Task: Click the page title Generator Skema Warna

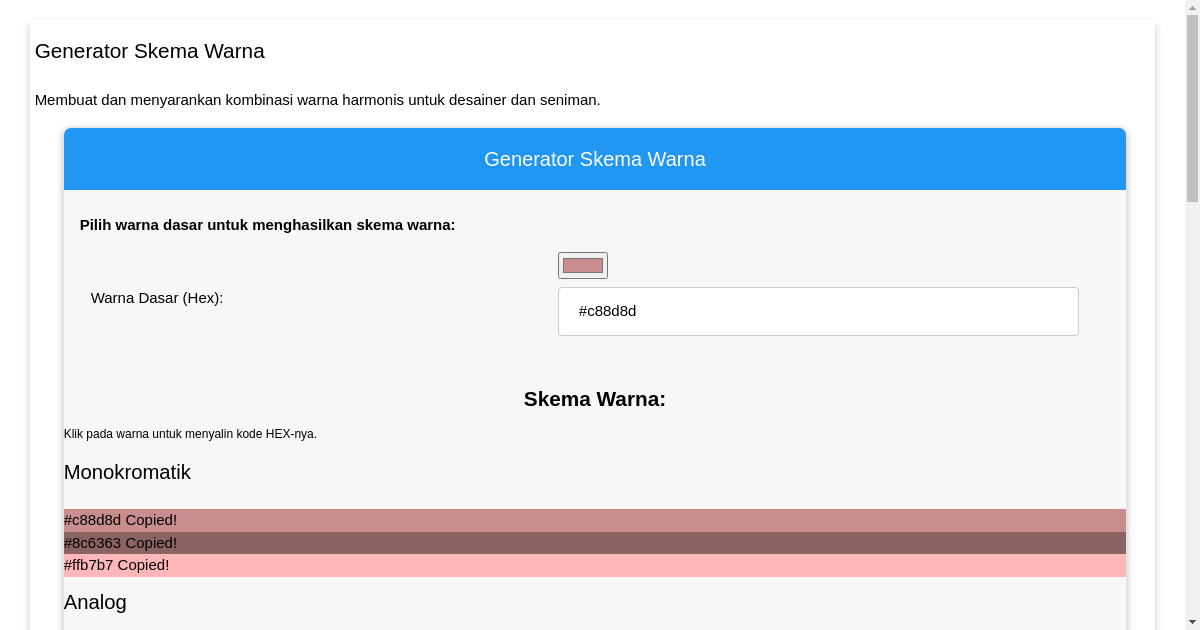Action: [x=150, y=51]
